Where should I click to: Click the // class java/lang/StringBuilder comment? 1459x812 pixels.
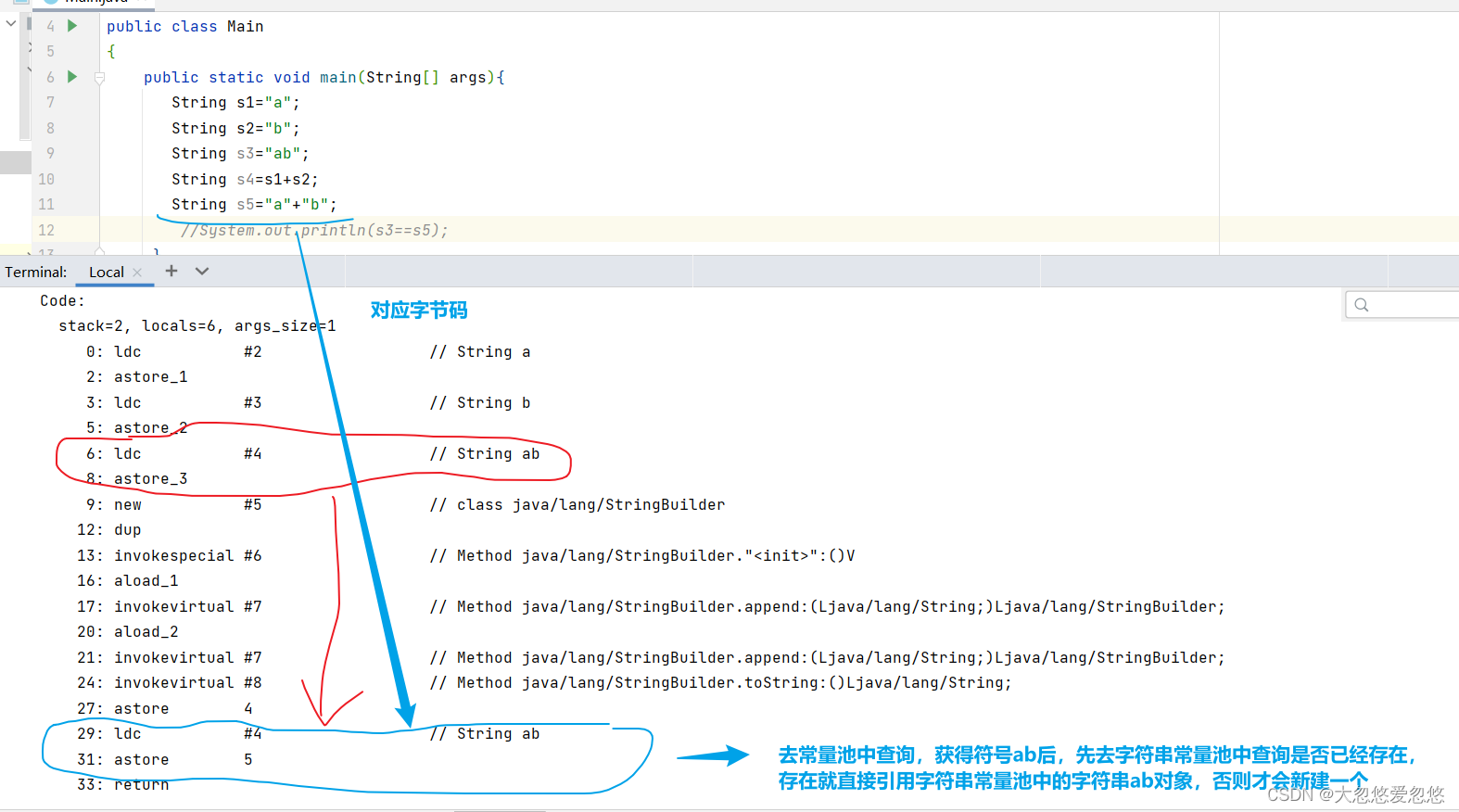coord(577,504)
